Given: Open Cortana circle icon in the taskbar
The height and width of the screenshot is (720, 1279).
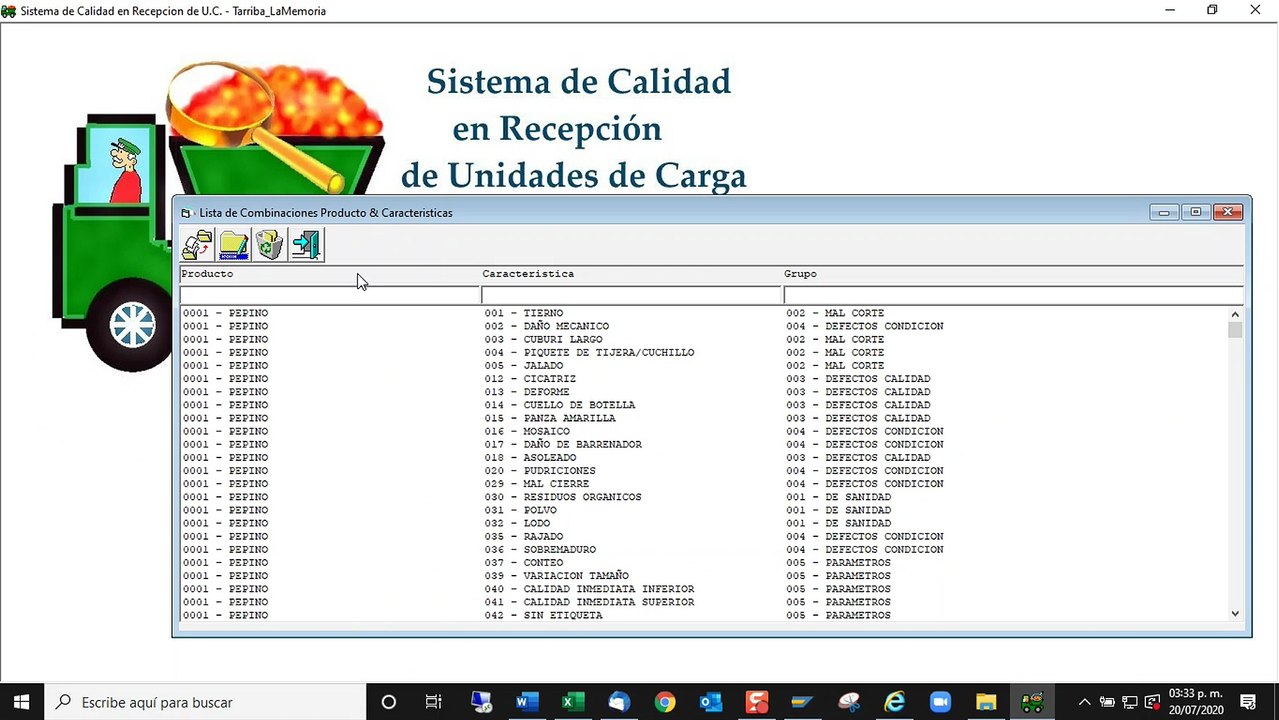Looking at the screenshot, I should pos(389,702).
